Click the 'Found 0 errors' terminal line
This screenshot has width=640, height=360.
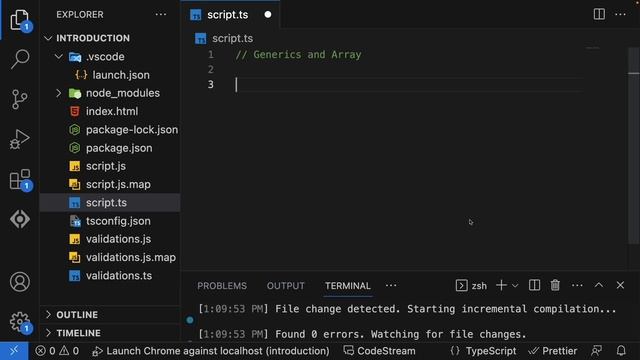362,334
